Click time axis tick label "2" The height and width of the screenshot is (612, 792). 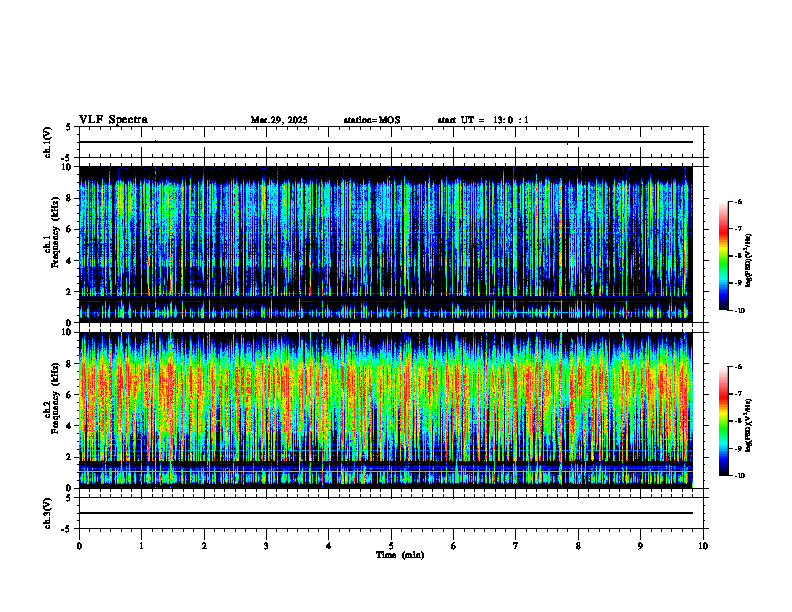tap(204, 546)
